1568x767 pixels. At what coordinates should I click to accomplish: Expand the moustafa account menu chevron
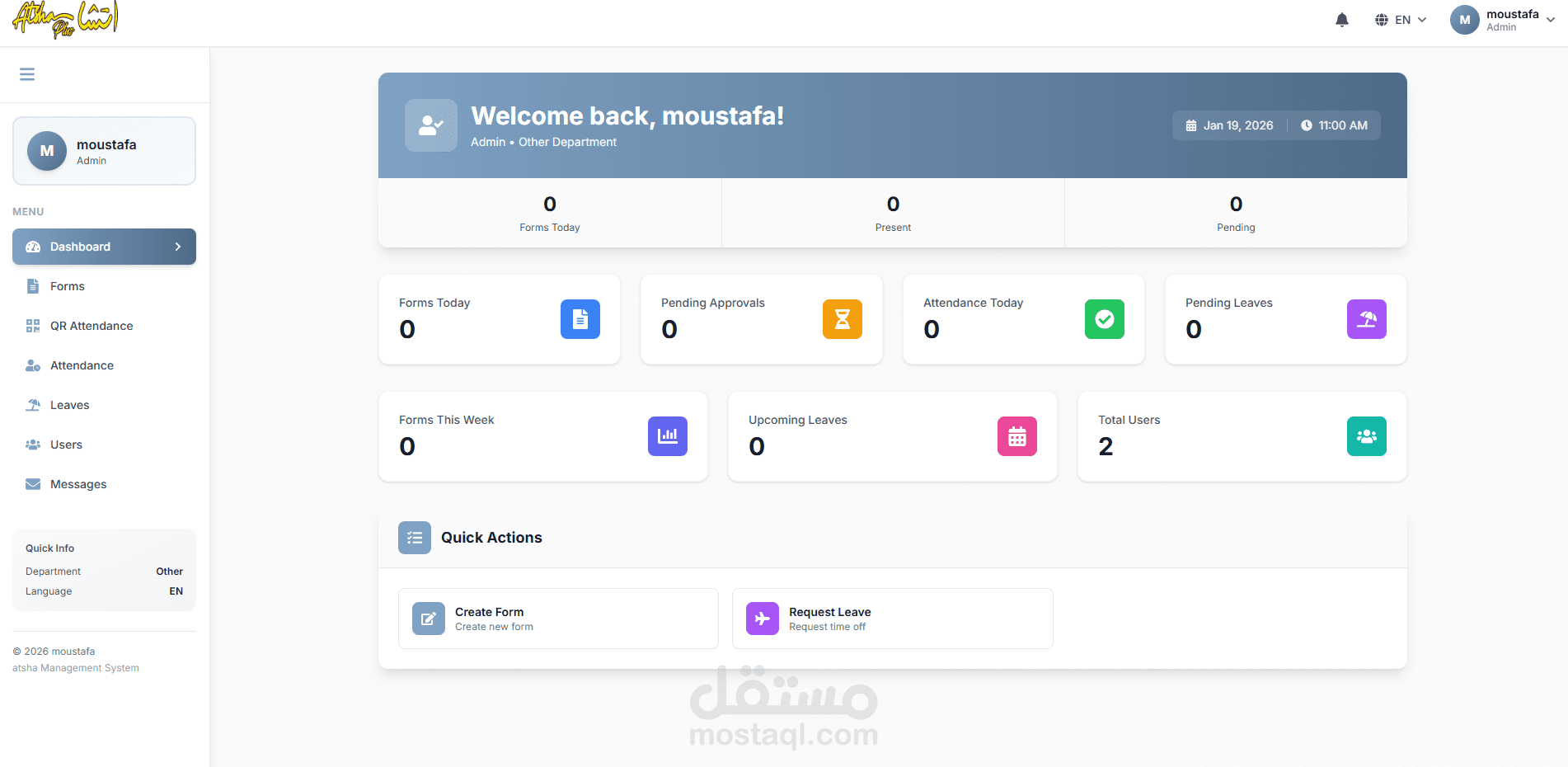point(1551,20)
